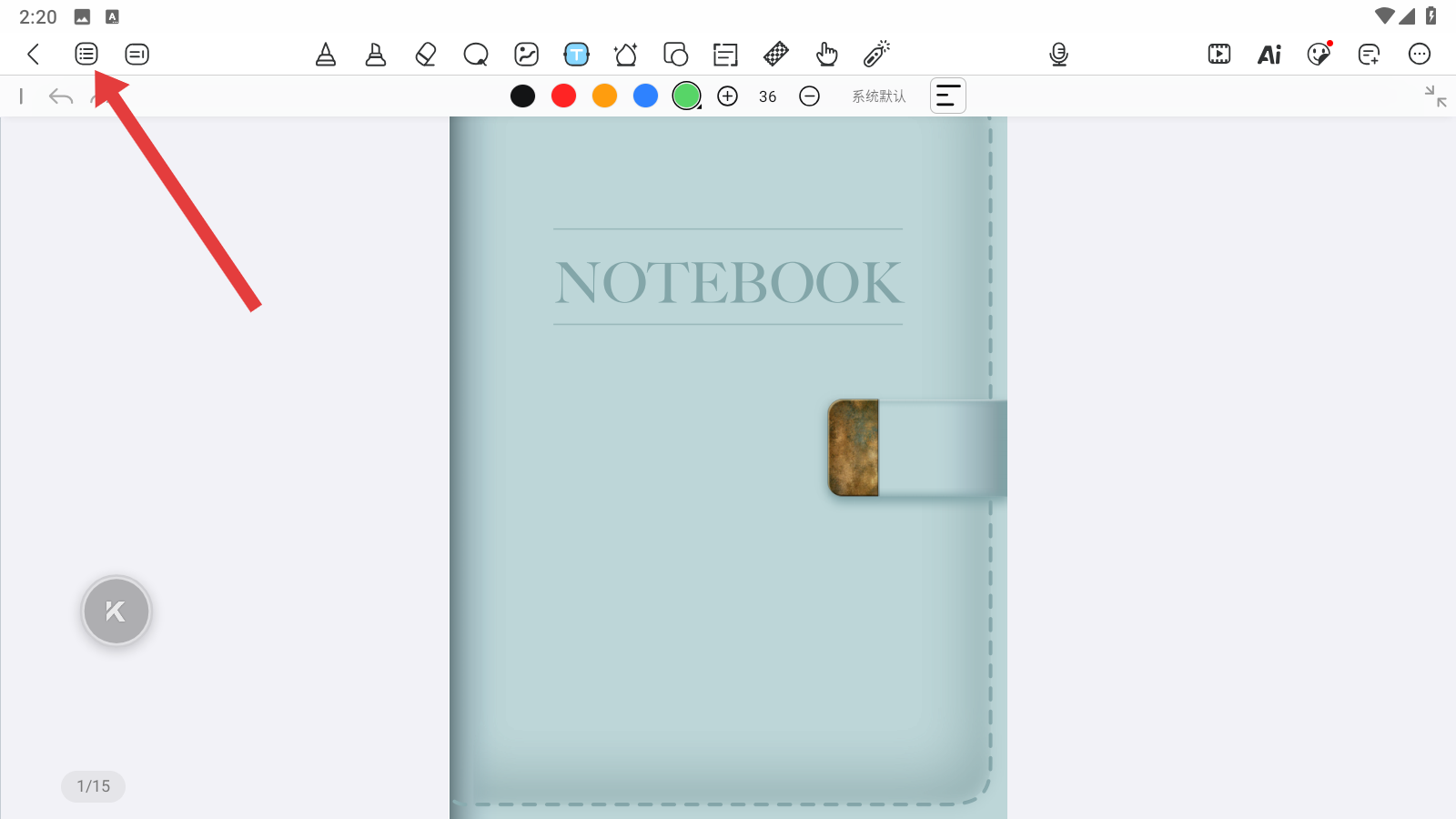Select the pen tool
1456x819 pixels.
coord(326,55)
